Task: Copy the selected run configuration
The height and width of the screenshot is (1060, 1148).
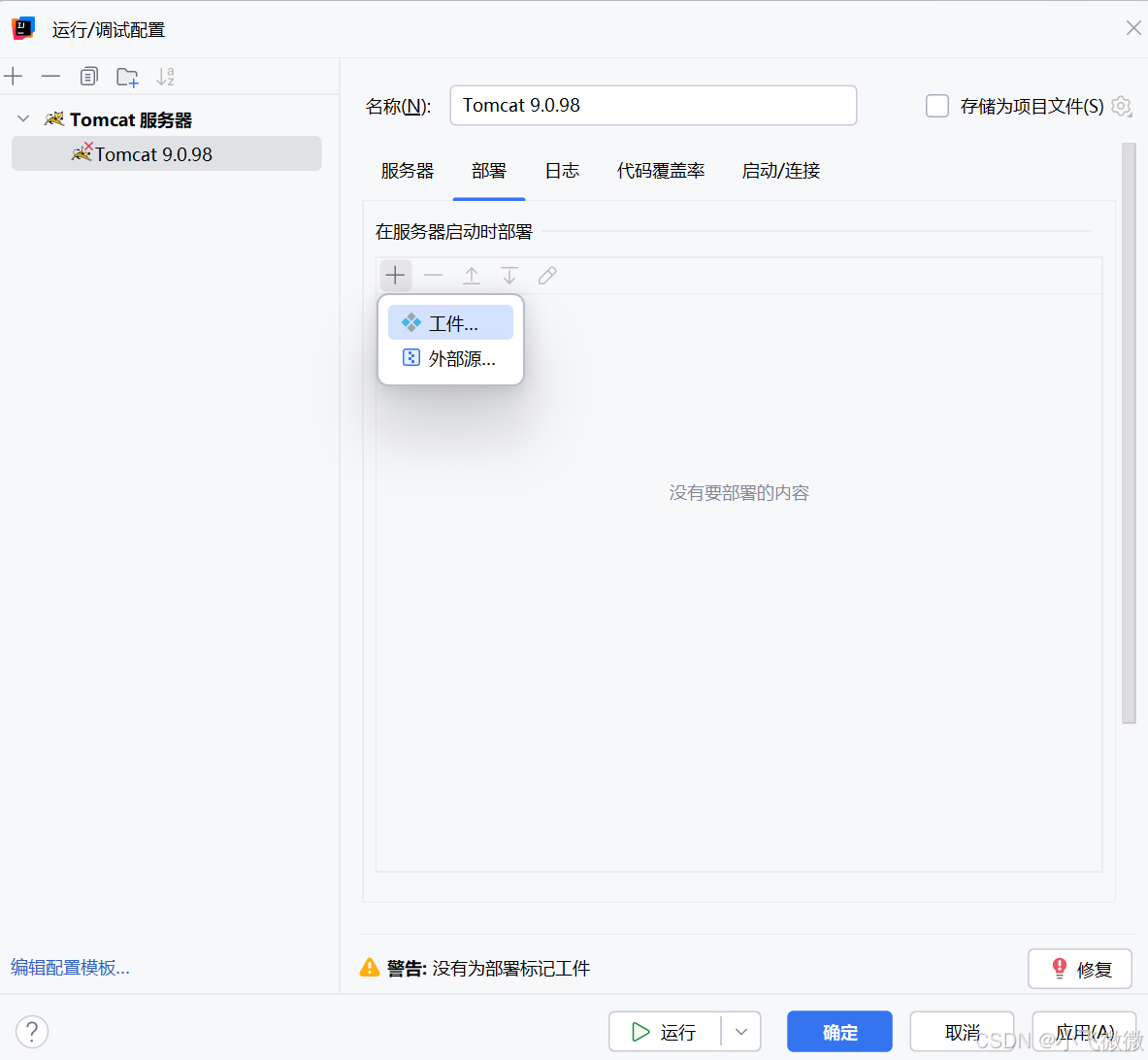Action: click(88, 76)
